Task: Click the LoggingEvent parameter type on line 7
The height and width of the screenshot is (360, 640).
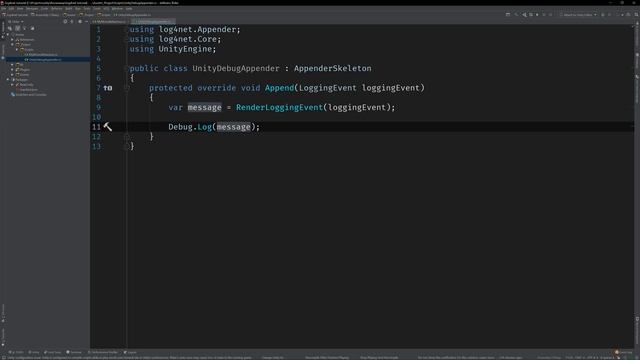Action: (x=328, y=88)
